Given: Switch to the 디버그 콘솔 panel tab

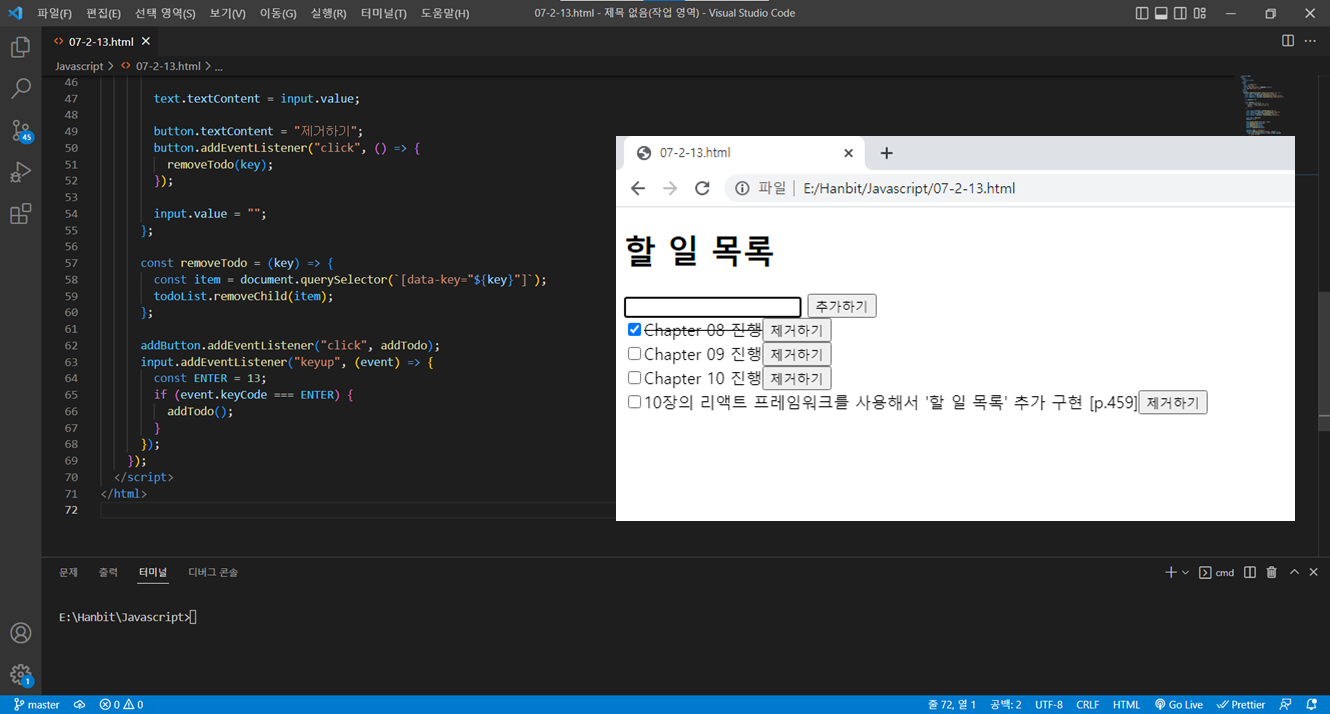Looking at the screenshot, I should coord(213,572).
